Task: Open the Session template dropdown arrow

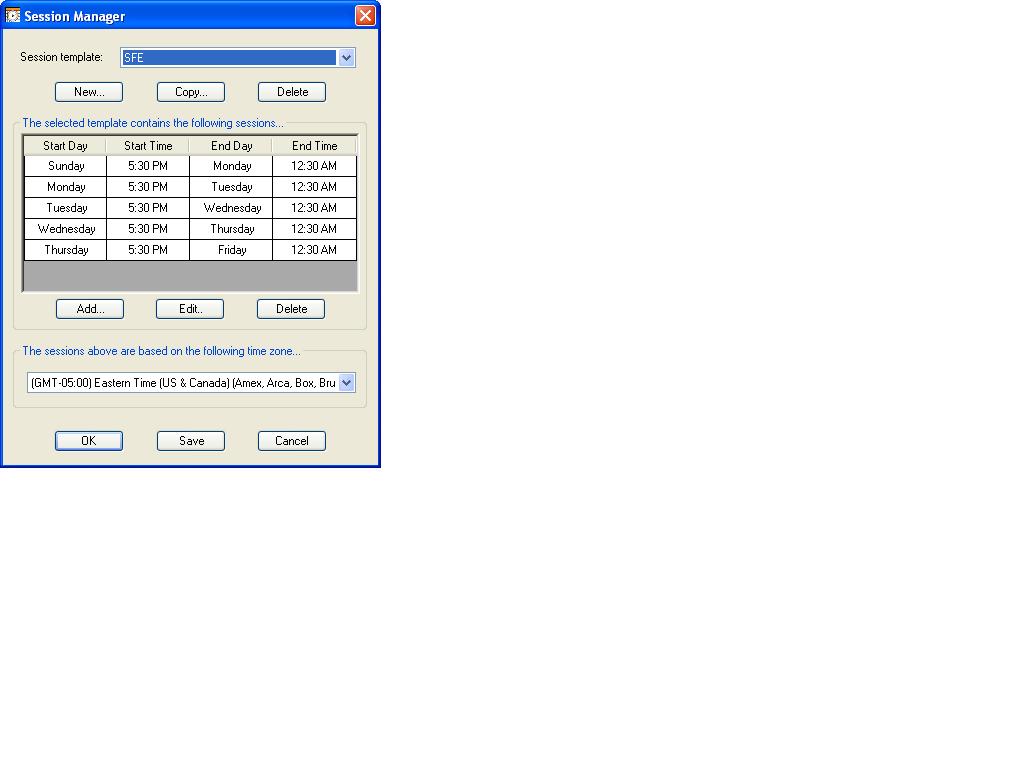Action: tap(346, 57)
